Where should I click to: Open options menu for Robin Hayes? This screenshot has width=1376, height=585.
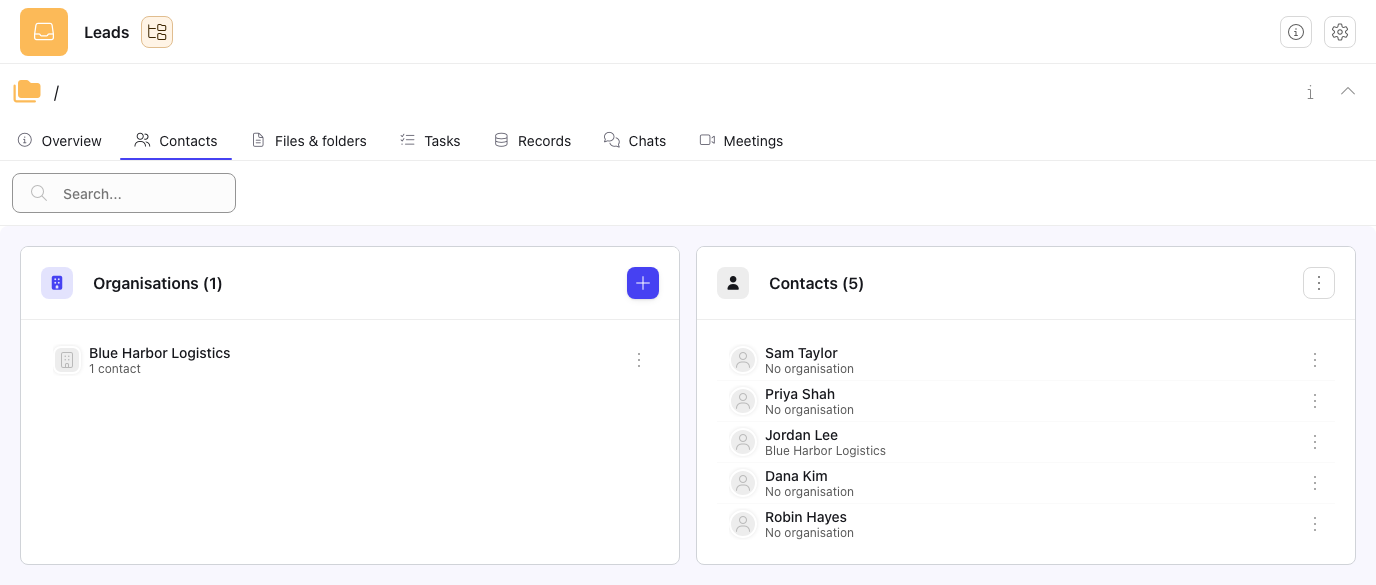tap(1315, 524)
